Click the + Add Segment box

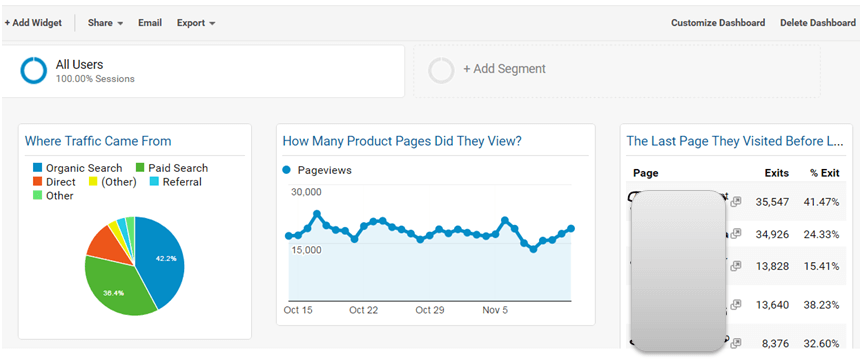coord(617,71)
